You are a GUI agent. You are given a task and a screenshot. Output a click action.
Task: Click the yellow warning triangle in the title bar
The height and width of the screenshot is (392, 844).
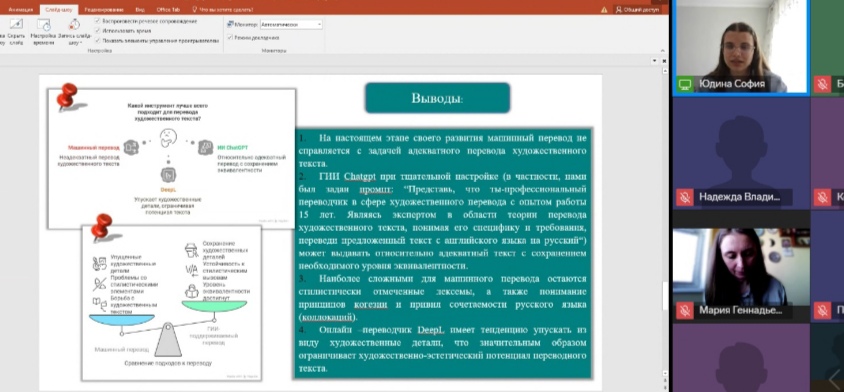(604, 10)
